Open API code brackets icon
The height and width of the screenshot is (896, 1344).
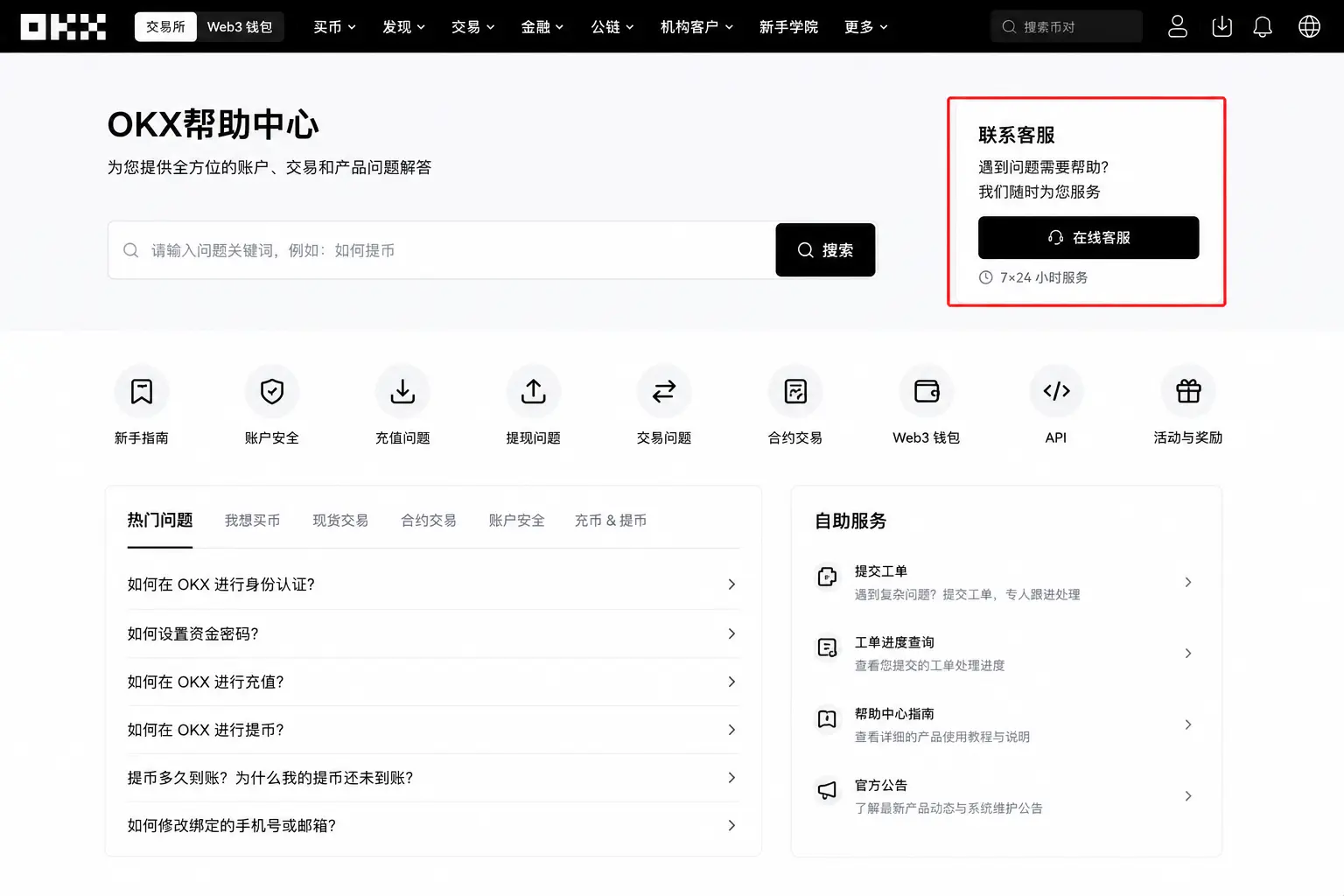tap(1056, 391)
